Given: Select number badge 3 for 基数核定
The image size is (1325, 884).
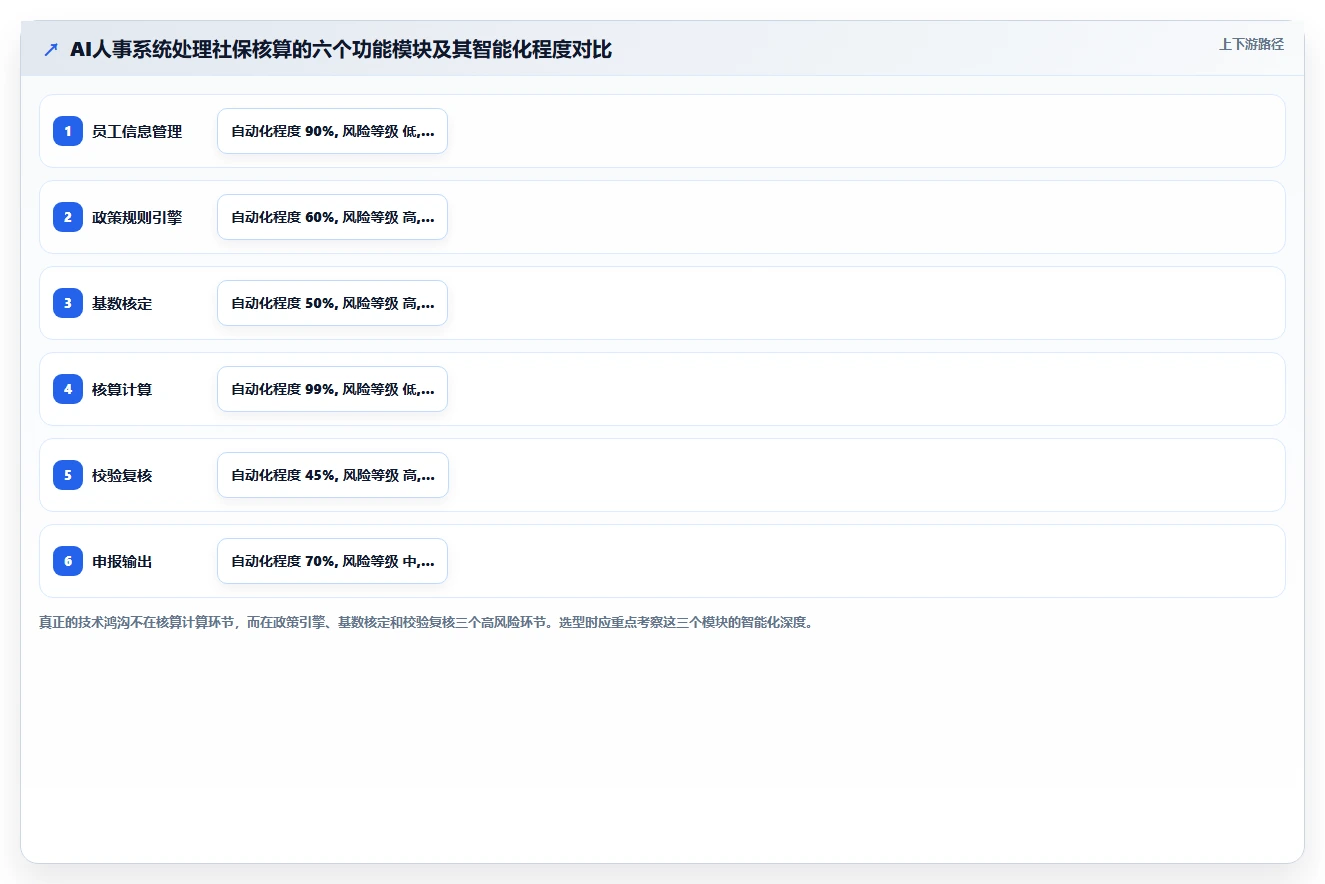Looking at the screenshot, I should [x=68, y=303].
